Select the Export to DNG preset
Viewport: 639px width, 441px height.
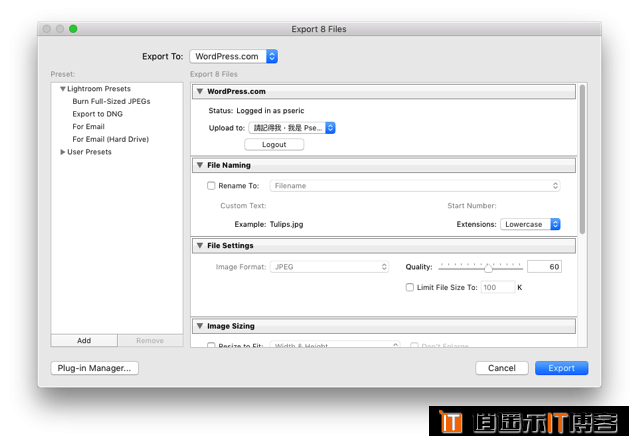(97, 114)
